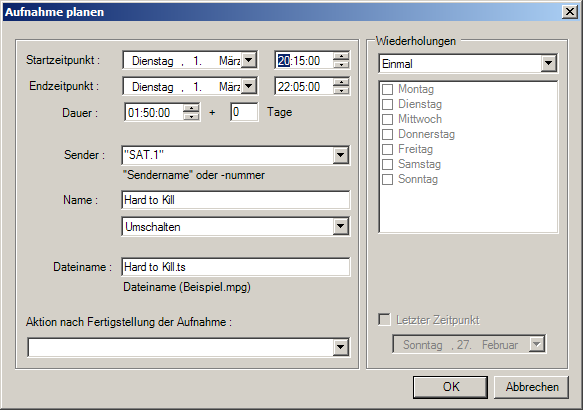Open the start date dropdown calendar

(248, 60)
